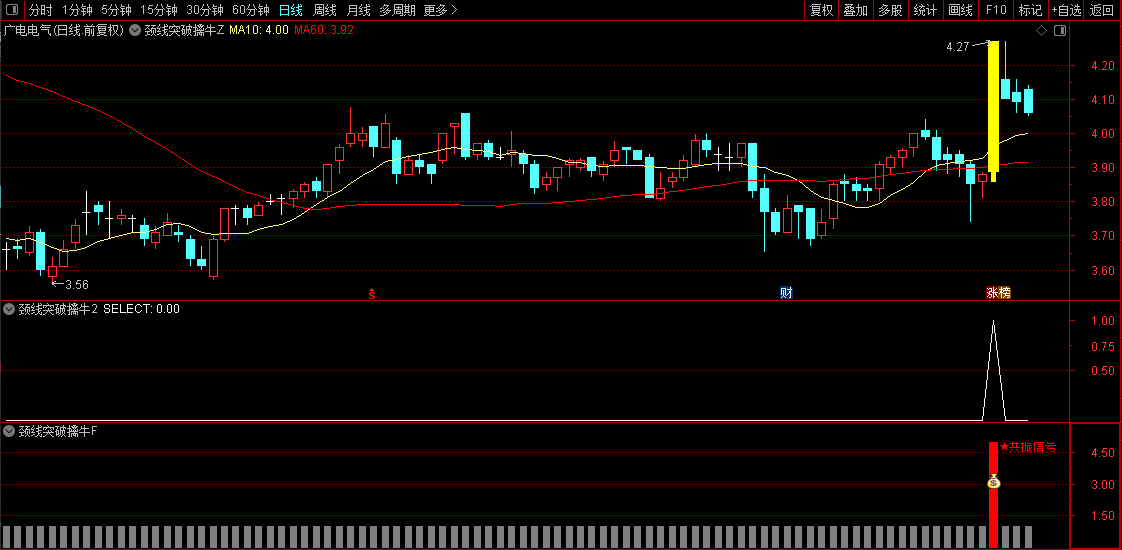Screen dimensions: 1122x550
Task: Click the red S signal marker
Action: [x=371, y=293]
